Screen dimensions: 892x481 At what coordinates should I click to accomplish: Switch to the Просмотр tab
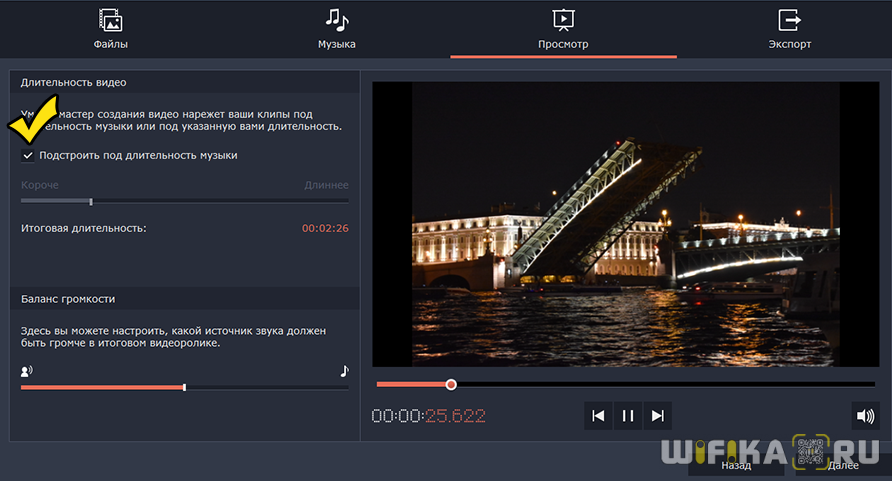pos(563,28)
